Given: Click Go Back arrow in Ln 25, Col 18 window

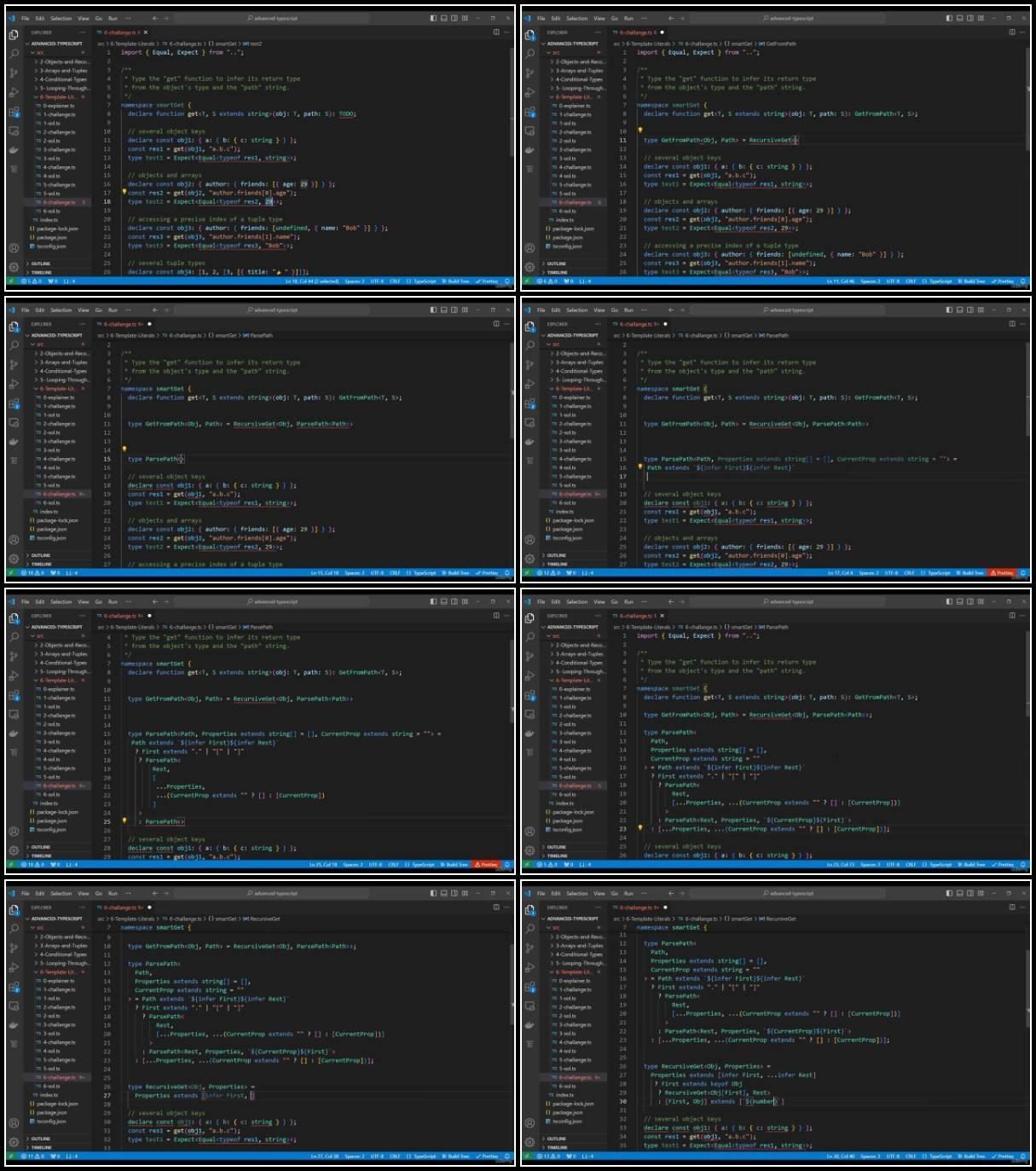Looking at the screenshot, I should click(154, 601).
